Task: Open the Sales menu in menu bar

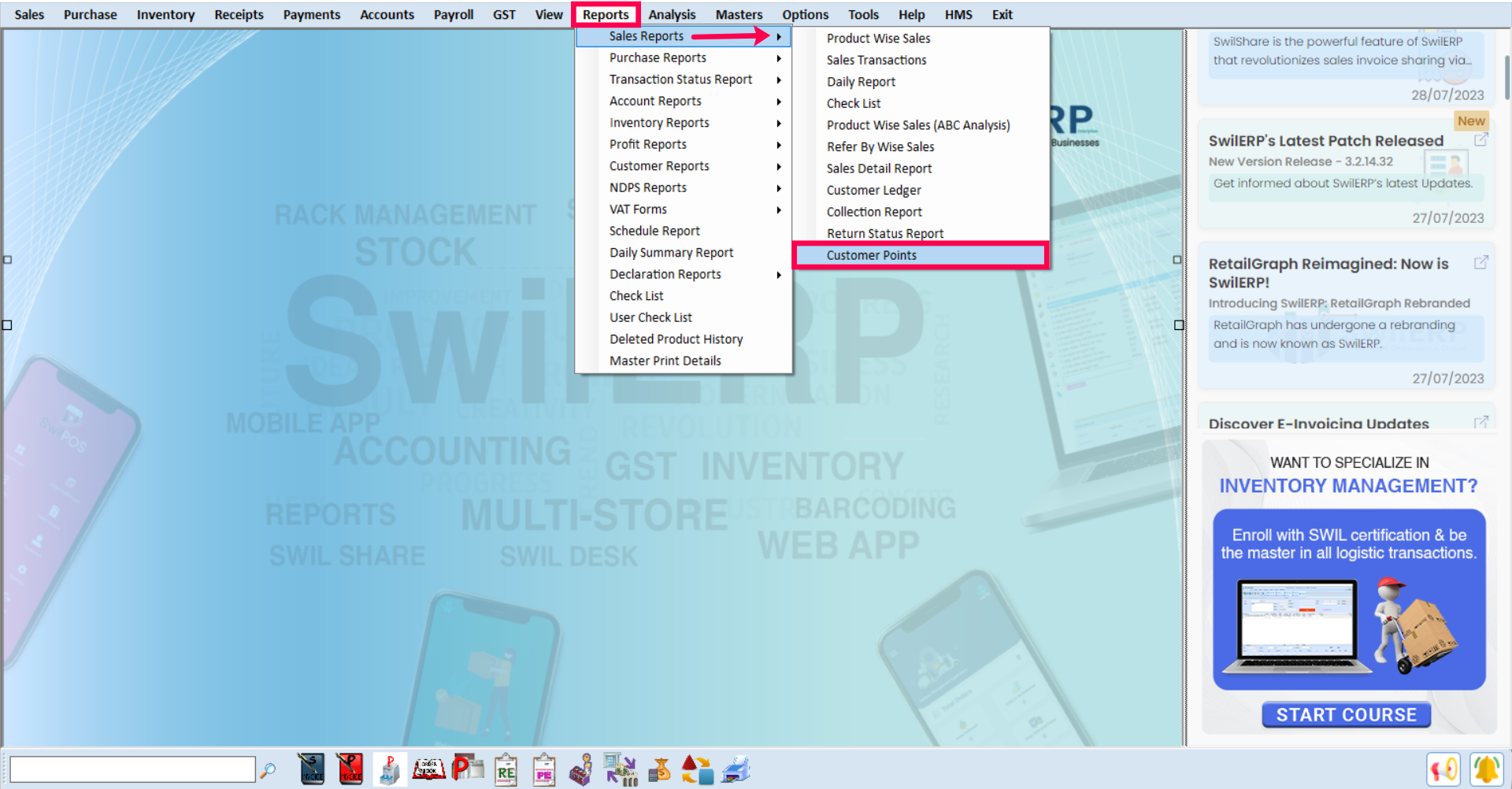Action: pos(29,14)
